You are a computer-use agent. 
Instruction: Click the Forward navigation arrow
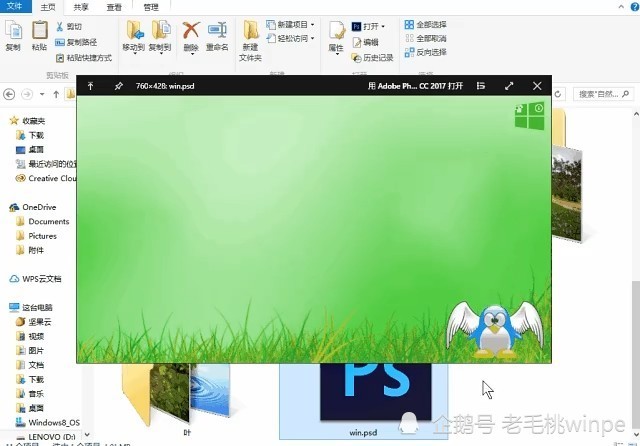(27, 94)
